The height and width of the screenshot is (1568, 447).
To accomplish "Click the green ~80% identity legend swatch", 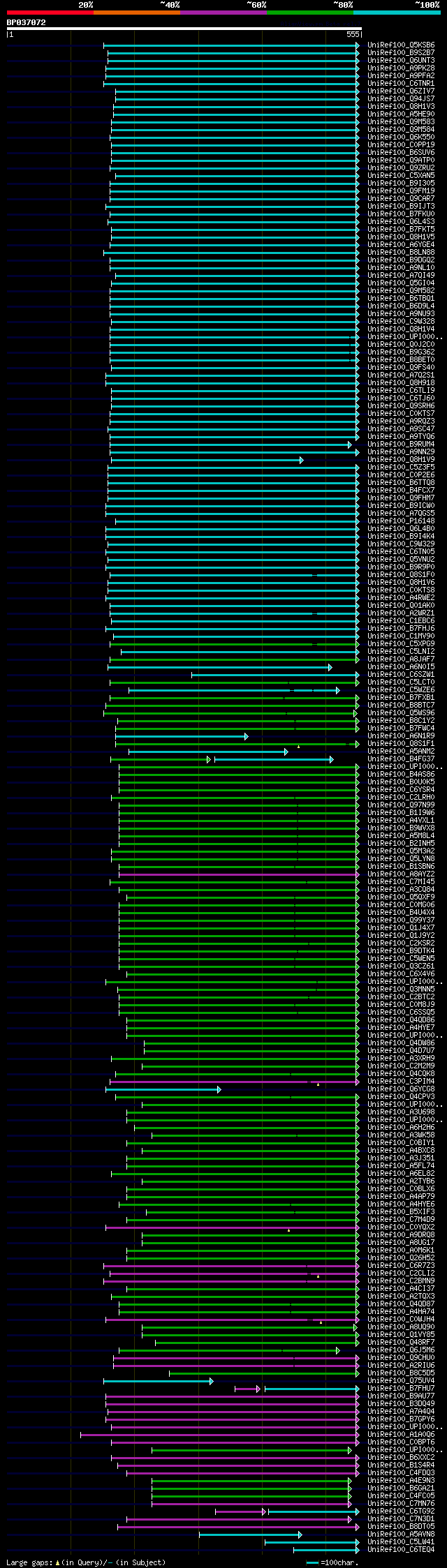I will (x=309, y=13).
